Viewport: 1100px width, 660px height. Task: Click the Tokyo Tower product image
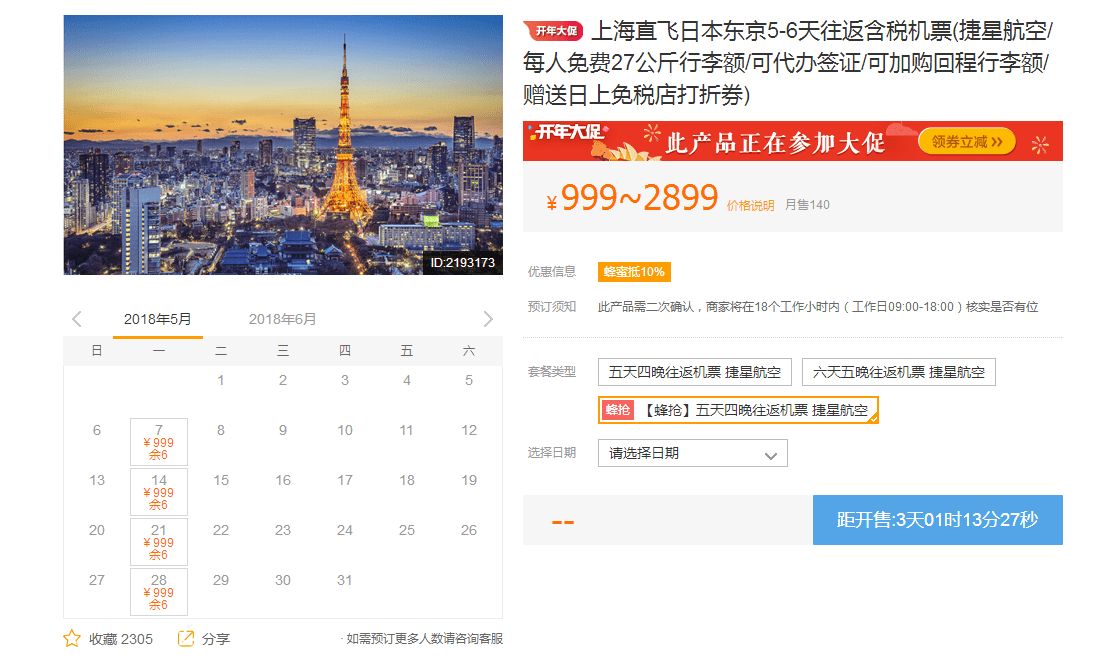point(283,144)
